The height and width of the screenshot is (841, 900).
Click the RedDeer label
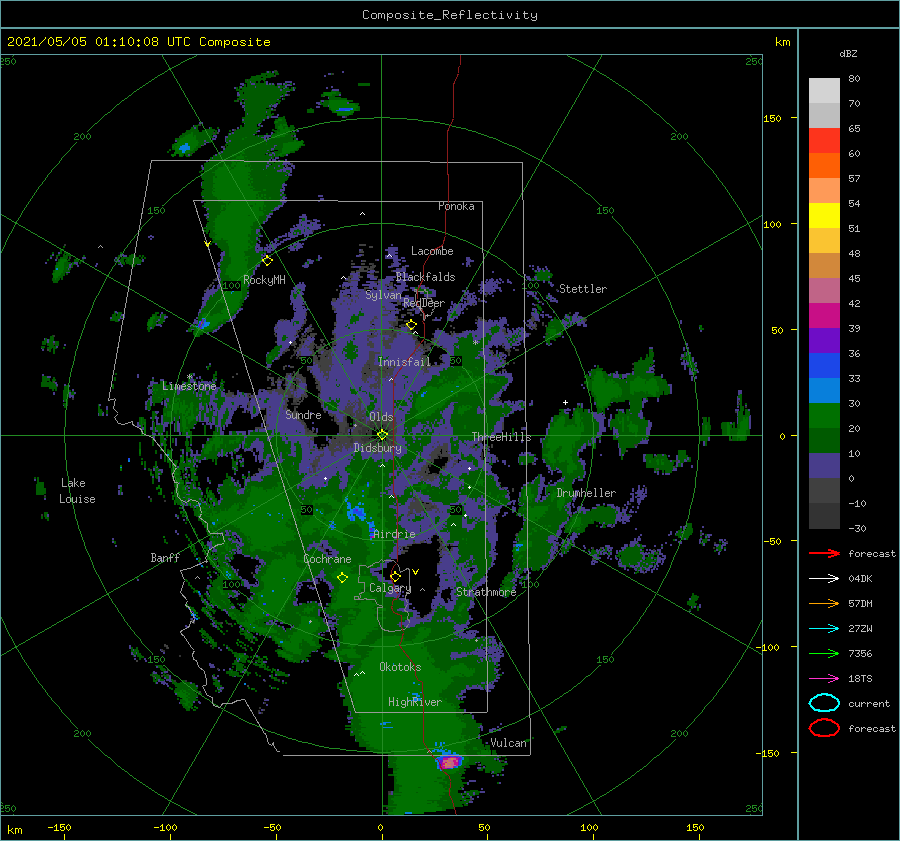pyautogui.click(x=424, y=303)
